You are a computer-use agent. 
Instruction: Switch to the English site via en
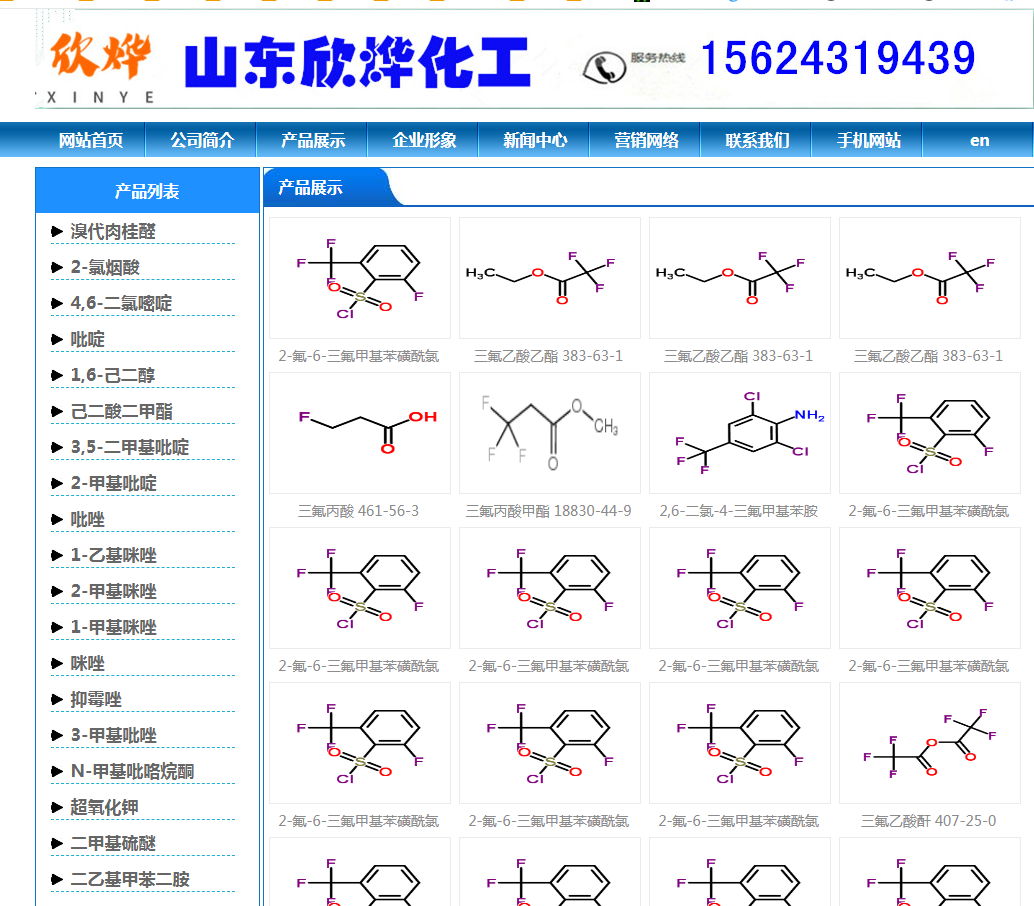click(979, 141)
